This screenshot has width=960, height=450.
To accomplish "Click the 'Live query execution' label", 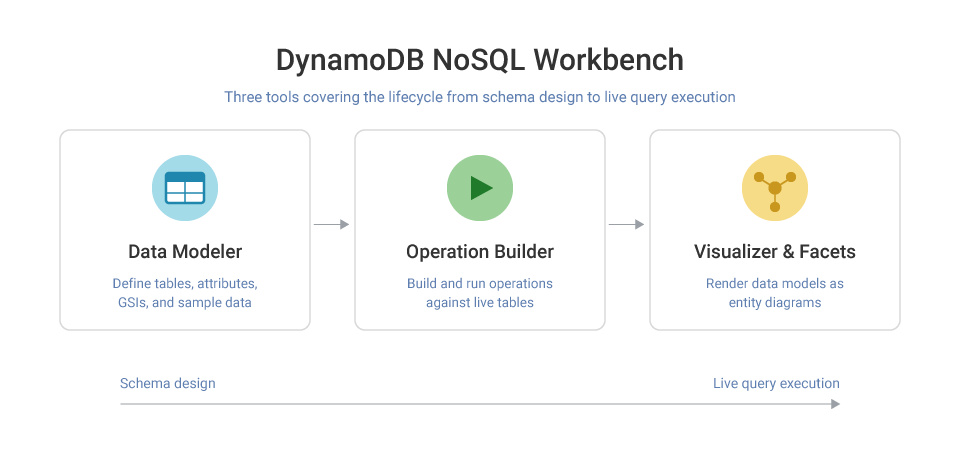I will [776, 383].
